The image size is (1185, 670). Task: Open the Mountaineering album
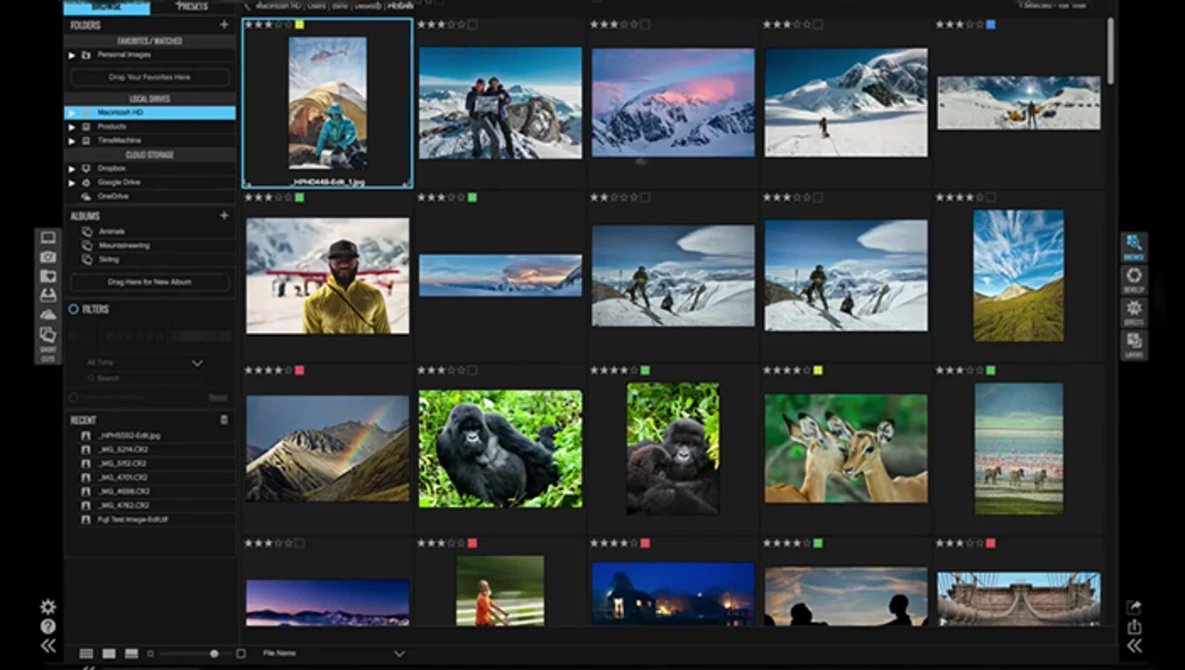tap(124, 245)
